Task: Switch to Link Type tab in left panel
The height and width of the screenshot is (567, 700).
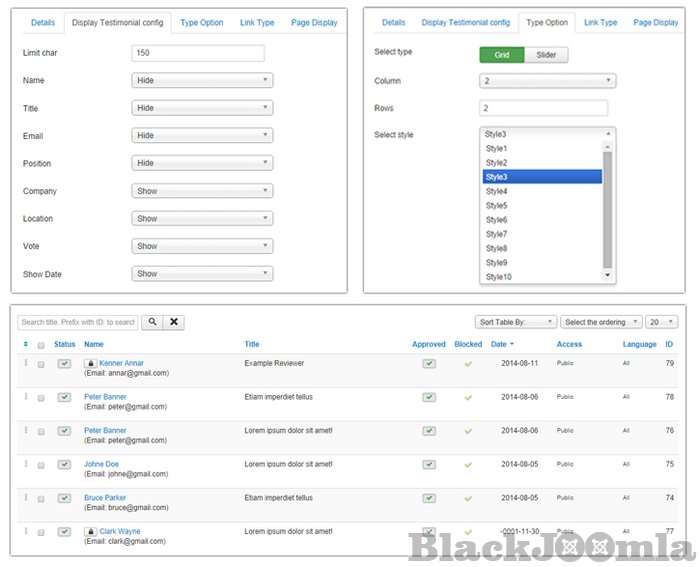Action: [x=257, y=22]
